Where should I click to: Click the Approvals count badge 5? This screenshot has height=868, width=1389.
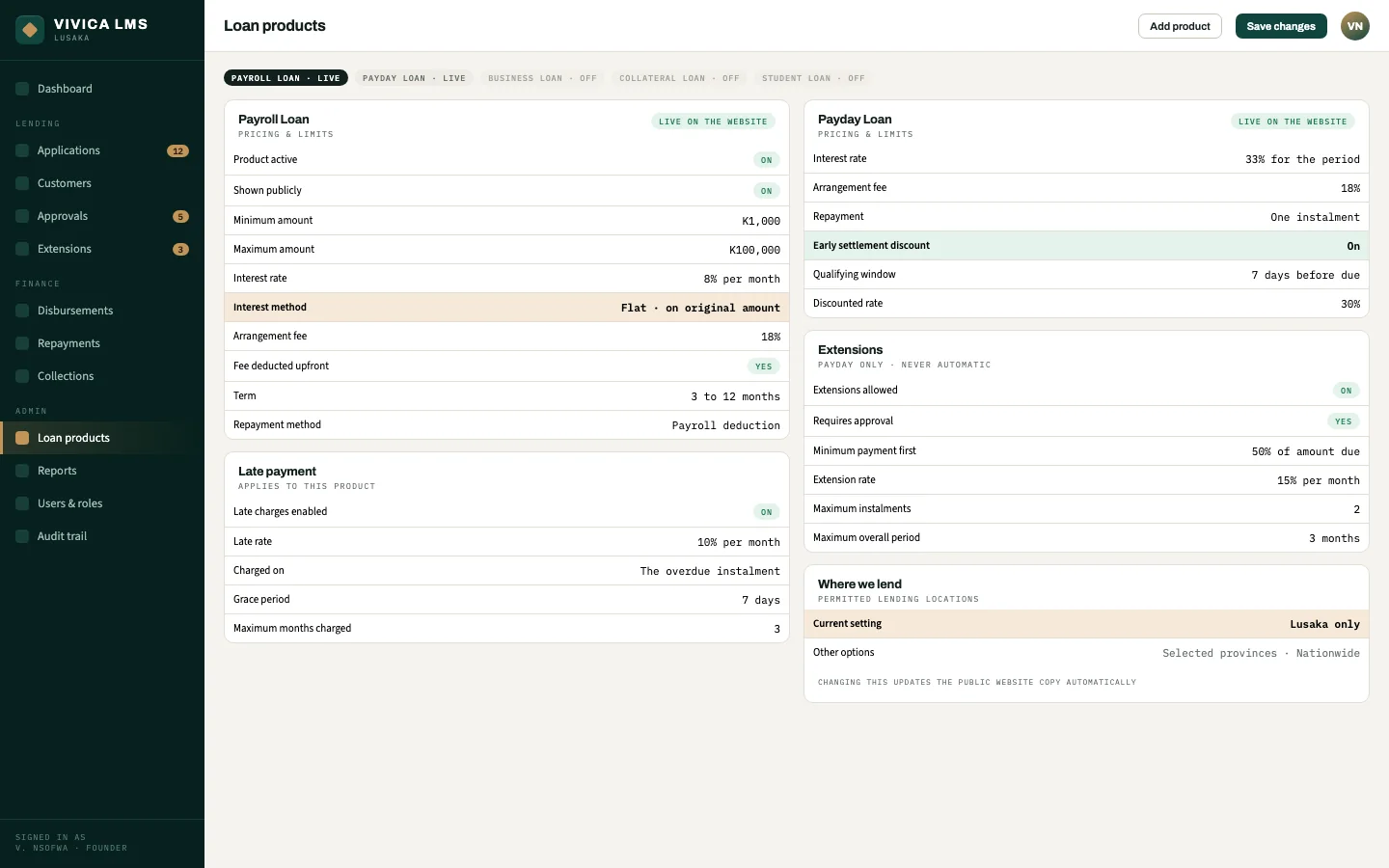[x=180, y=216]
